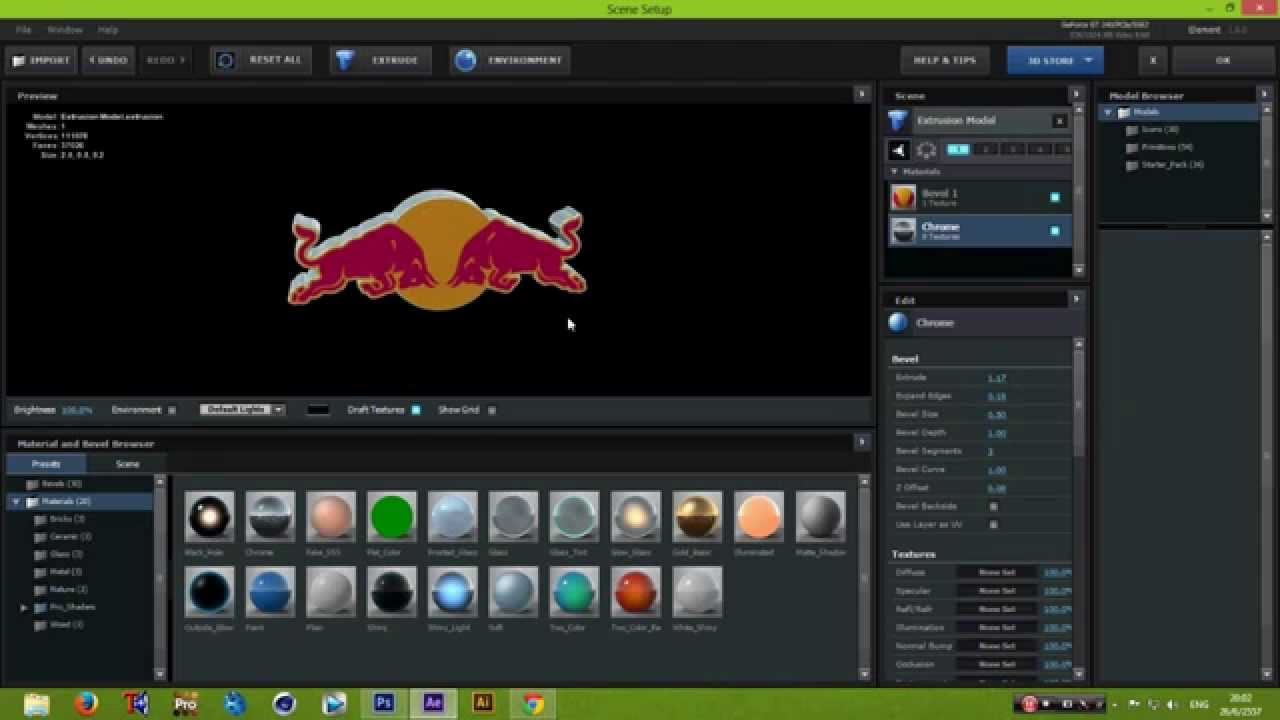Click the circular refresh icon below Extrusion Model
Screen dimensions: 1280x720
[x=927, y=150]
